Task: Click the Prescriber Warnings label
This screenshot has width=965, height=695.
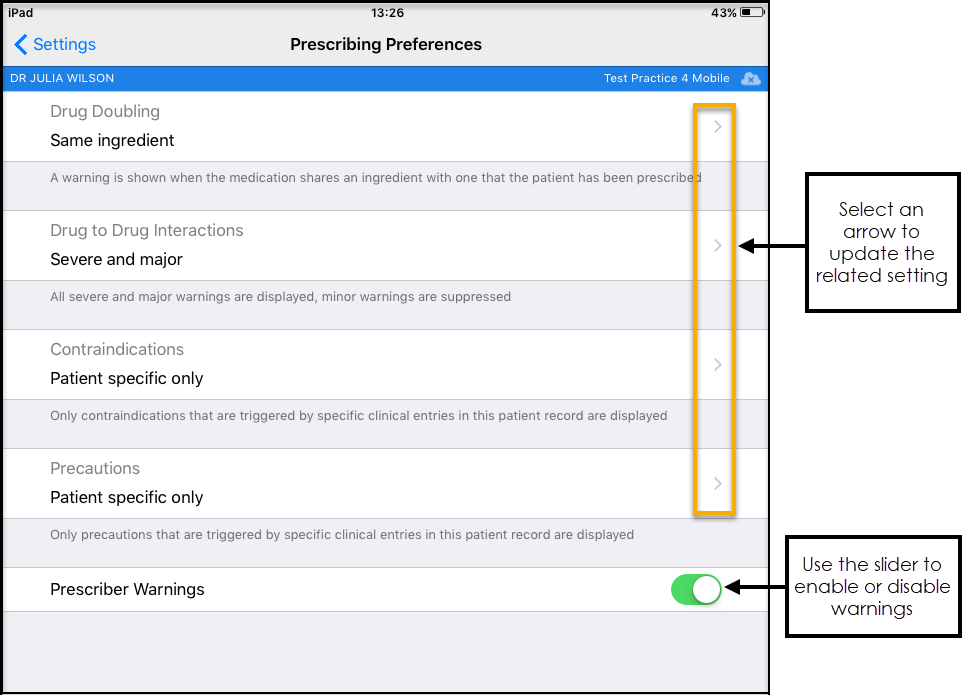Action: 127,589
